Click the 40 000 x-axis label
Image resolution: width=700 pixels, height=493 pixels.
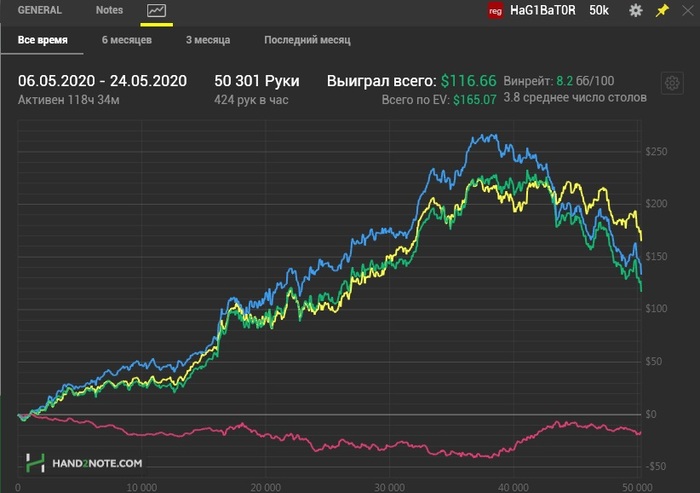pyautogui.click(x=513, y=487)
